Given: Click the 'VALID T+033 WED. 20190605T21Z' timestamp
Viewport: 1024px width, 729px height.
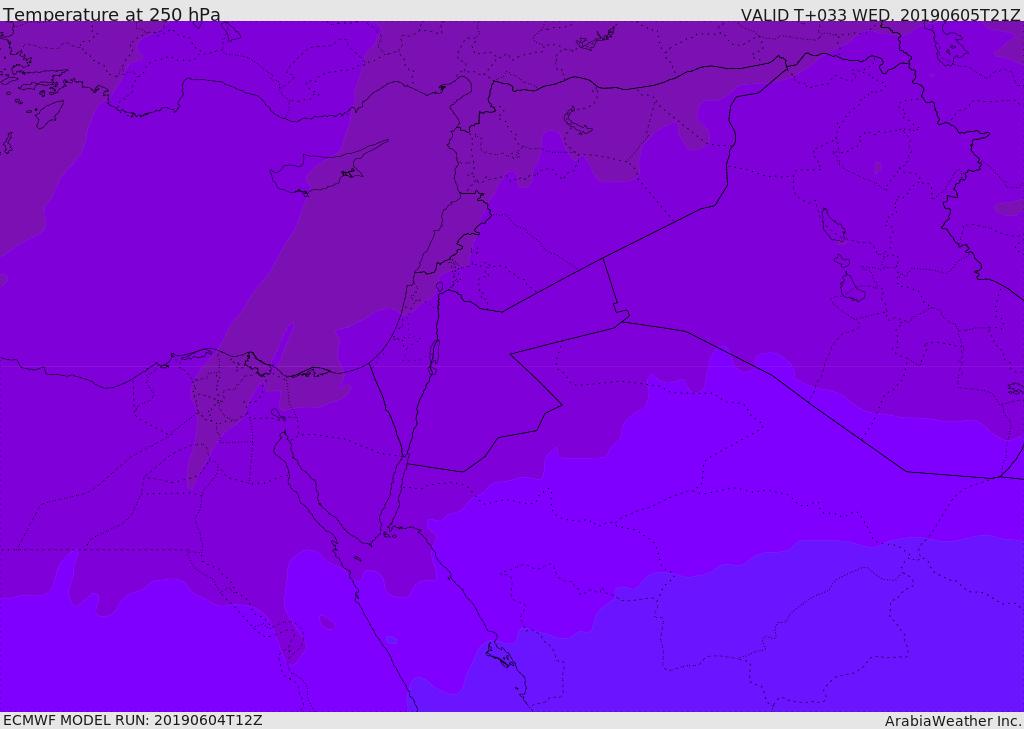Looking at the screenshot, I should (880, 14).
